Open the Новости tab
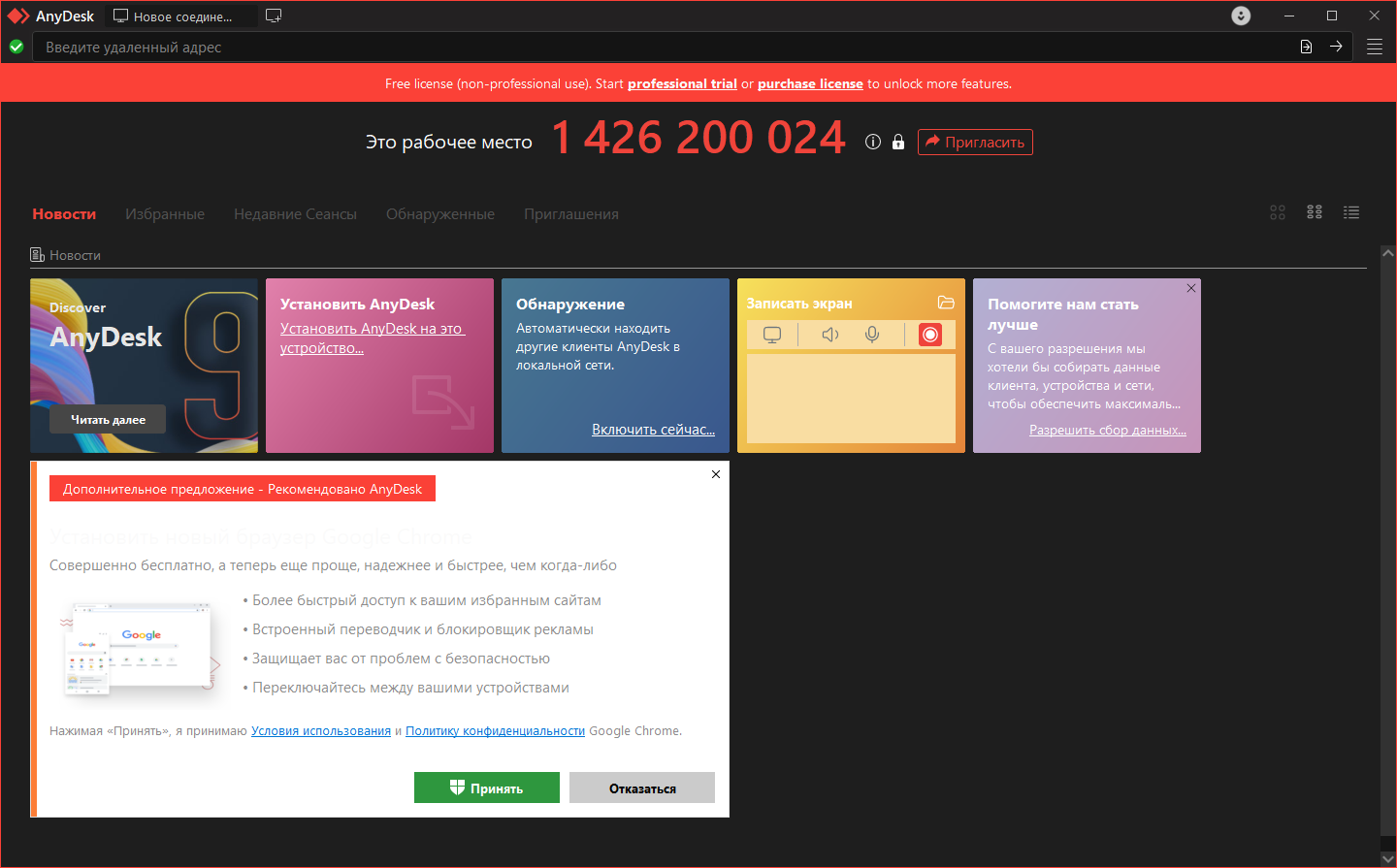1397x868 pixels. 64,213
